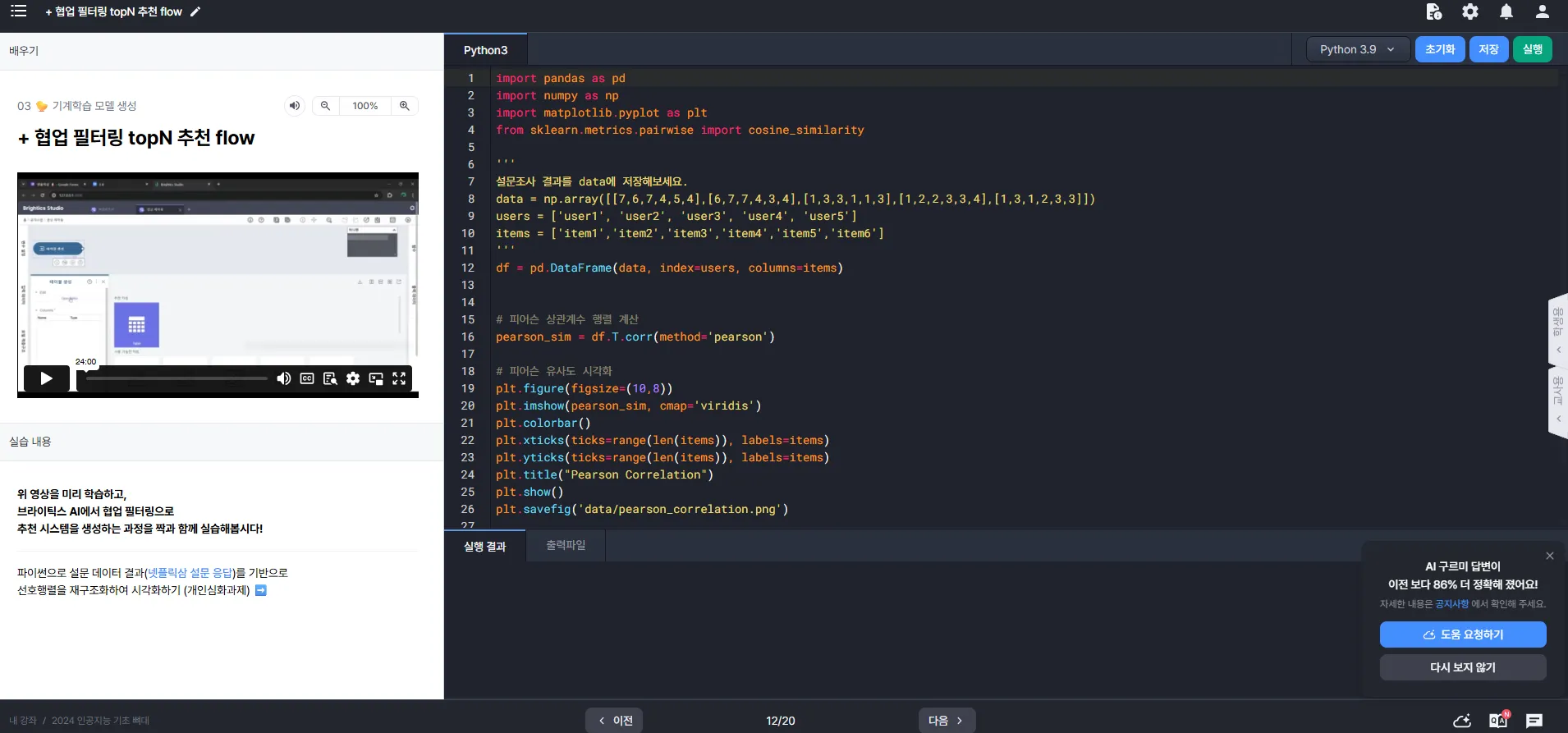The image size is (1568, 733).
Task: Toggle closed captions on the video
Action: click(x=307, y=378)
